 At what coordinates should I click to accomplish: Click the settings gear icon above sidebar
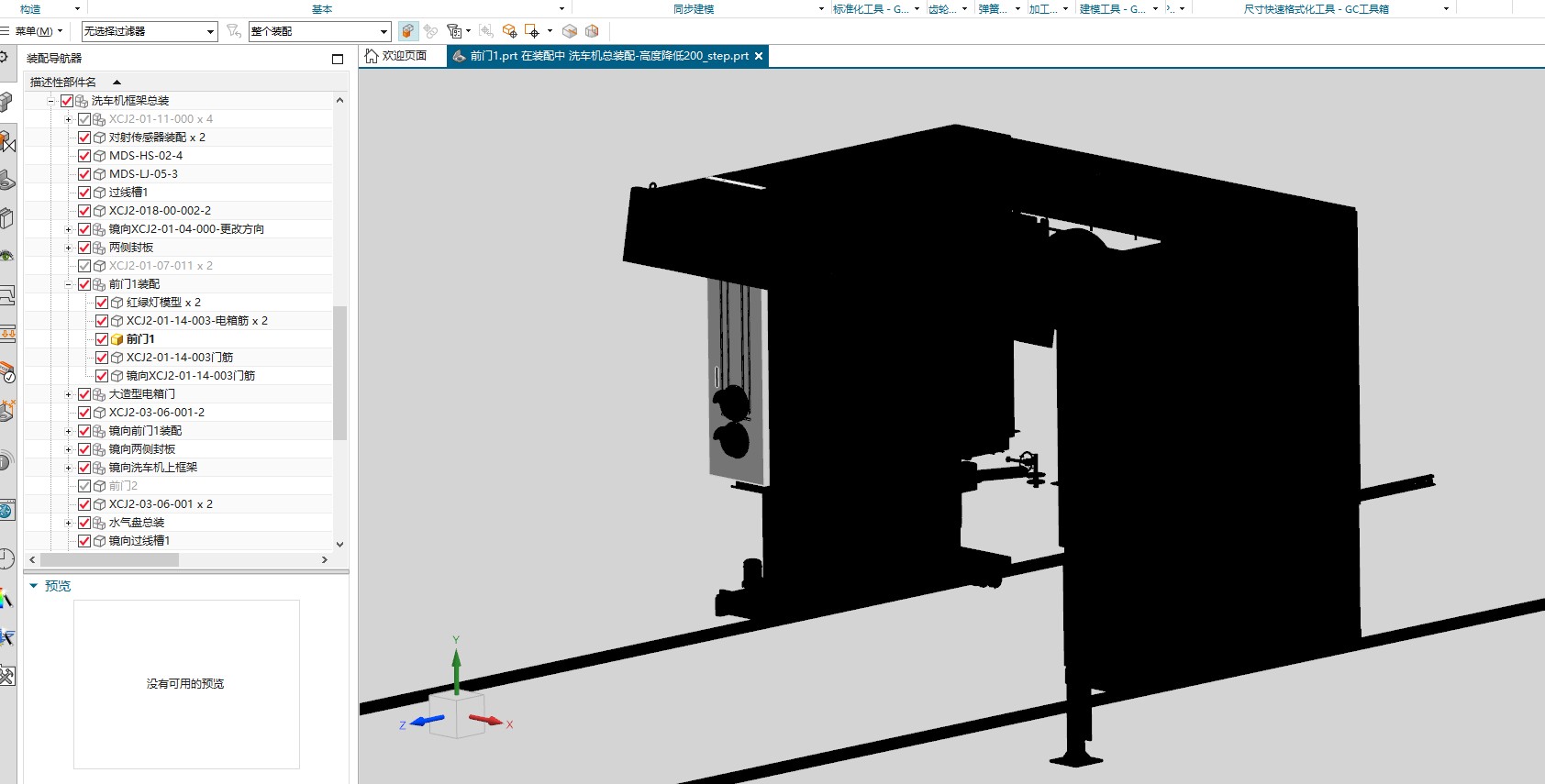(5, 58)
